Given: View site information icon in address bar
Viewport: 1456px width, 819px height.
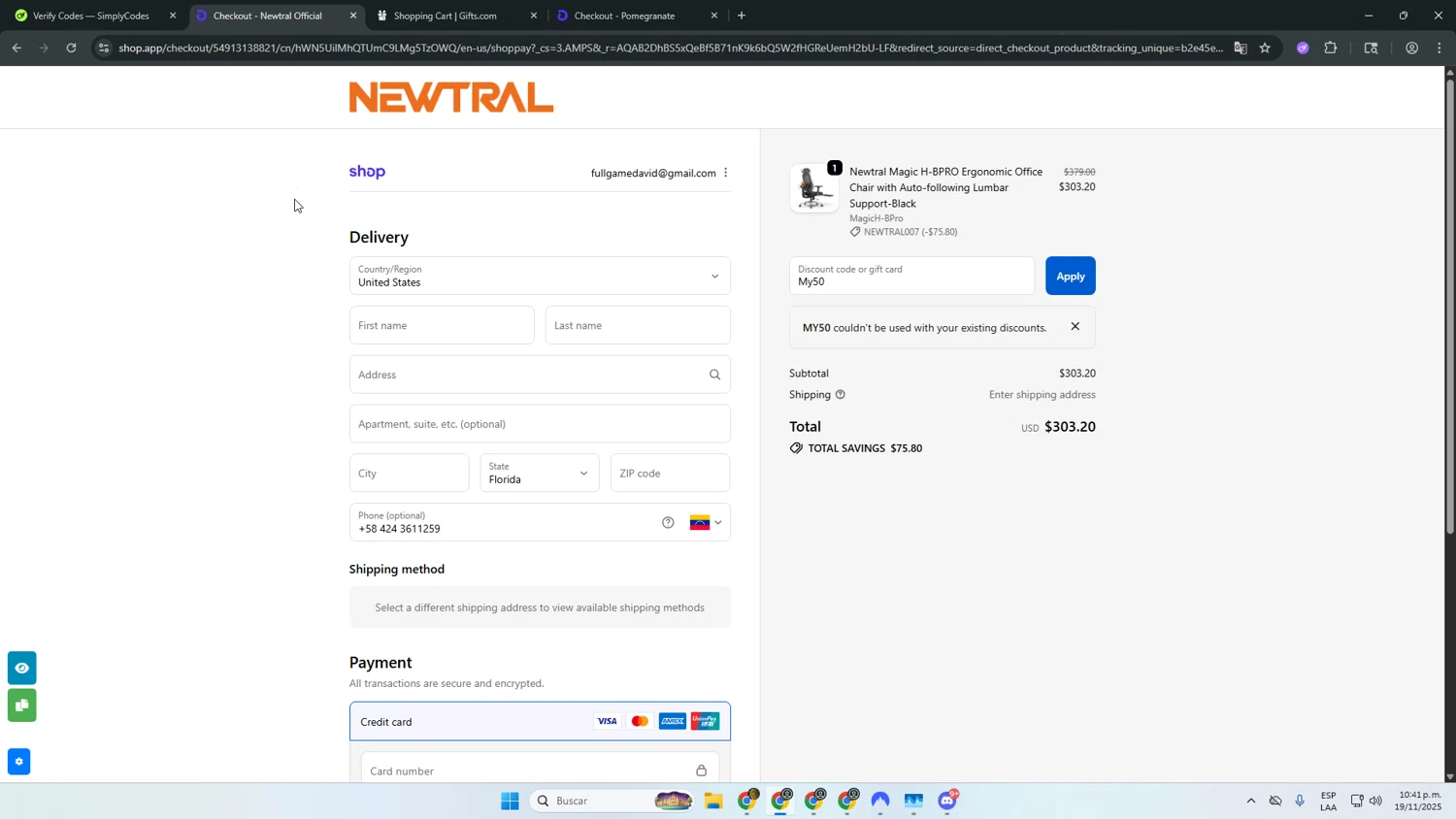Looking at the screenshot, I should pos(104,48).
